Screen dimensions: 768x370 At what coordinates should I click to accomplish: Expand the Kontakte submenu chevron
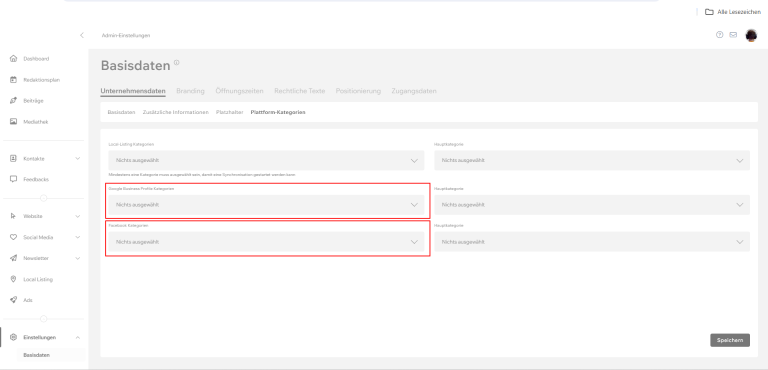tap(77, 159)
